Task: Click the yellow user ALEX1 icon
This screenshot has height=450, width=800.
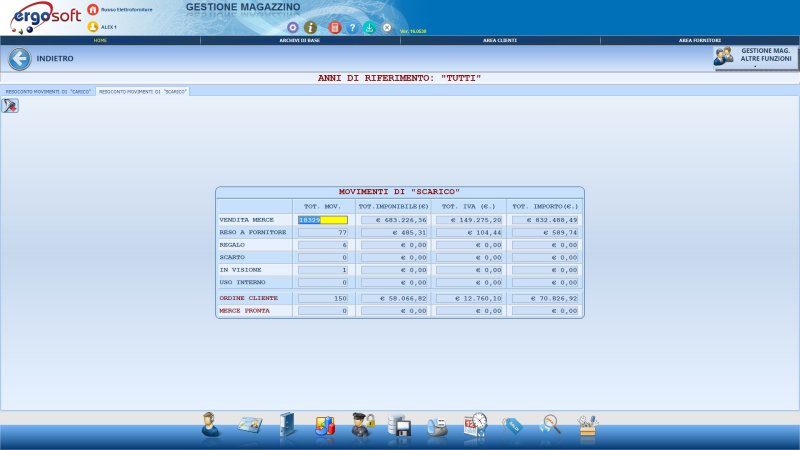Action: click(x=93, y=27)
